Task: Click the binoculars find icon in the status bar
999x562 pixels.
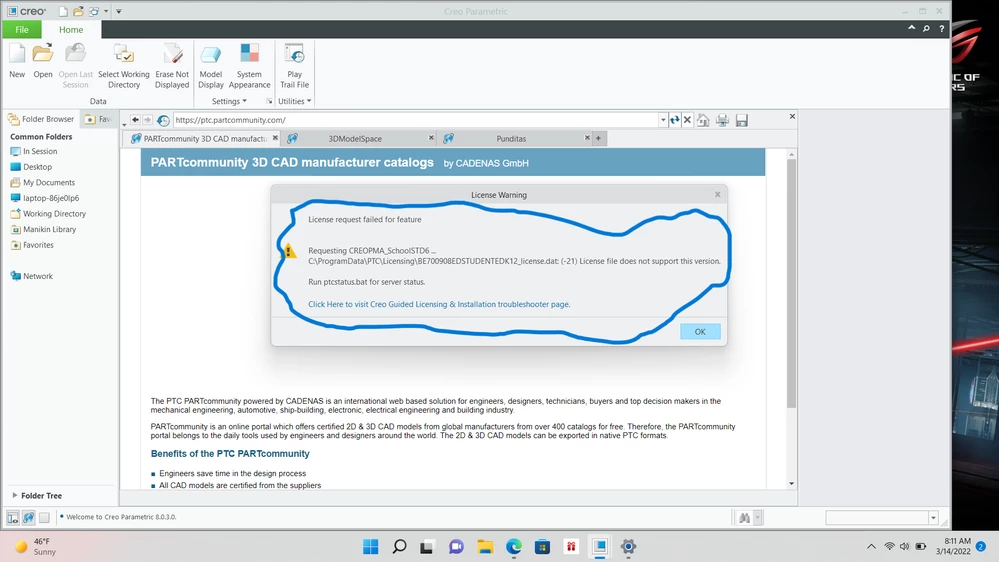Action: 744,518
